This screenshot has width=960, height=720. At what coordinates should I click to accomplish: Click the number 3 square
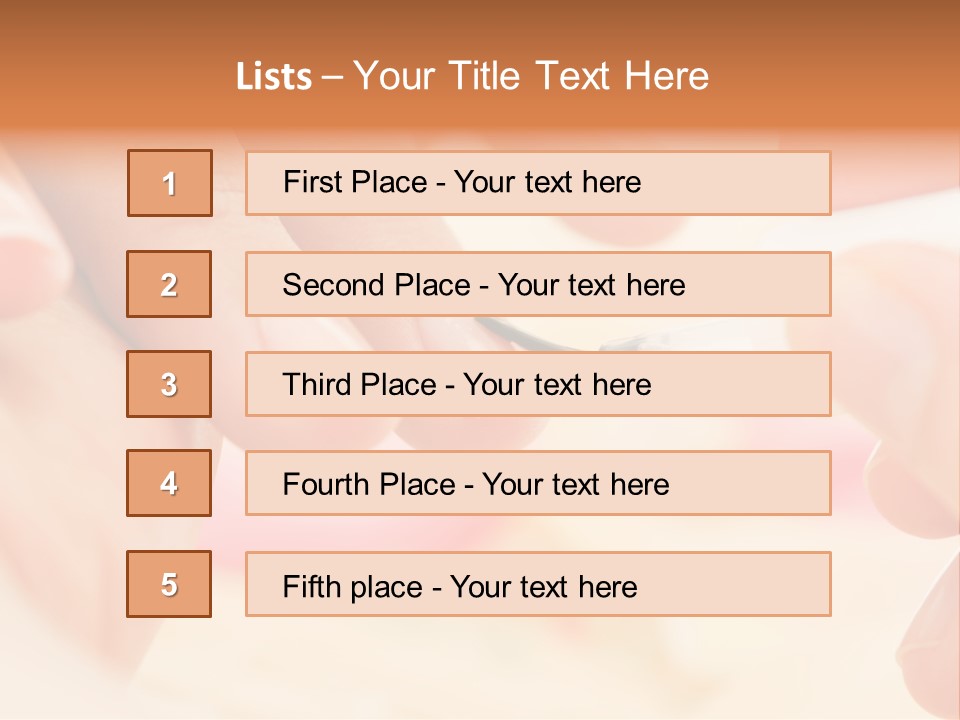click(169, 384)
